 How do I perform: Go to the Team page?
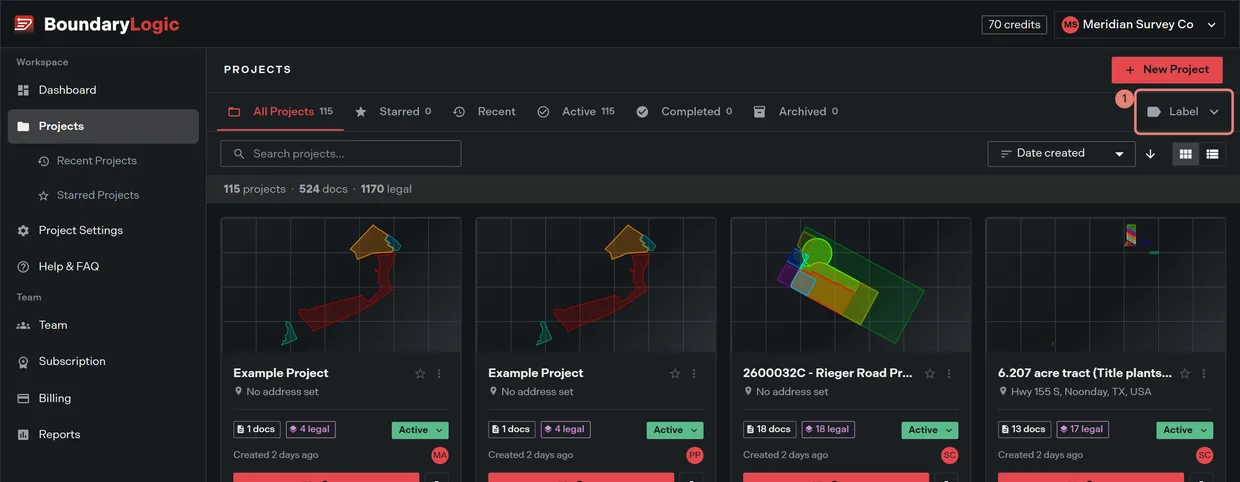coord(103,325)
